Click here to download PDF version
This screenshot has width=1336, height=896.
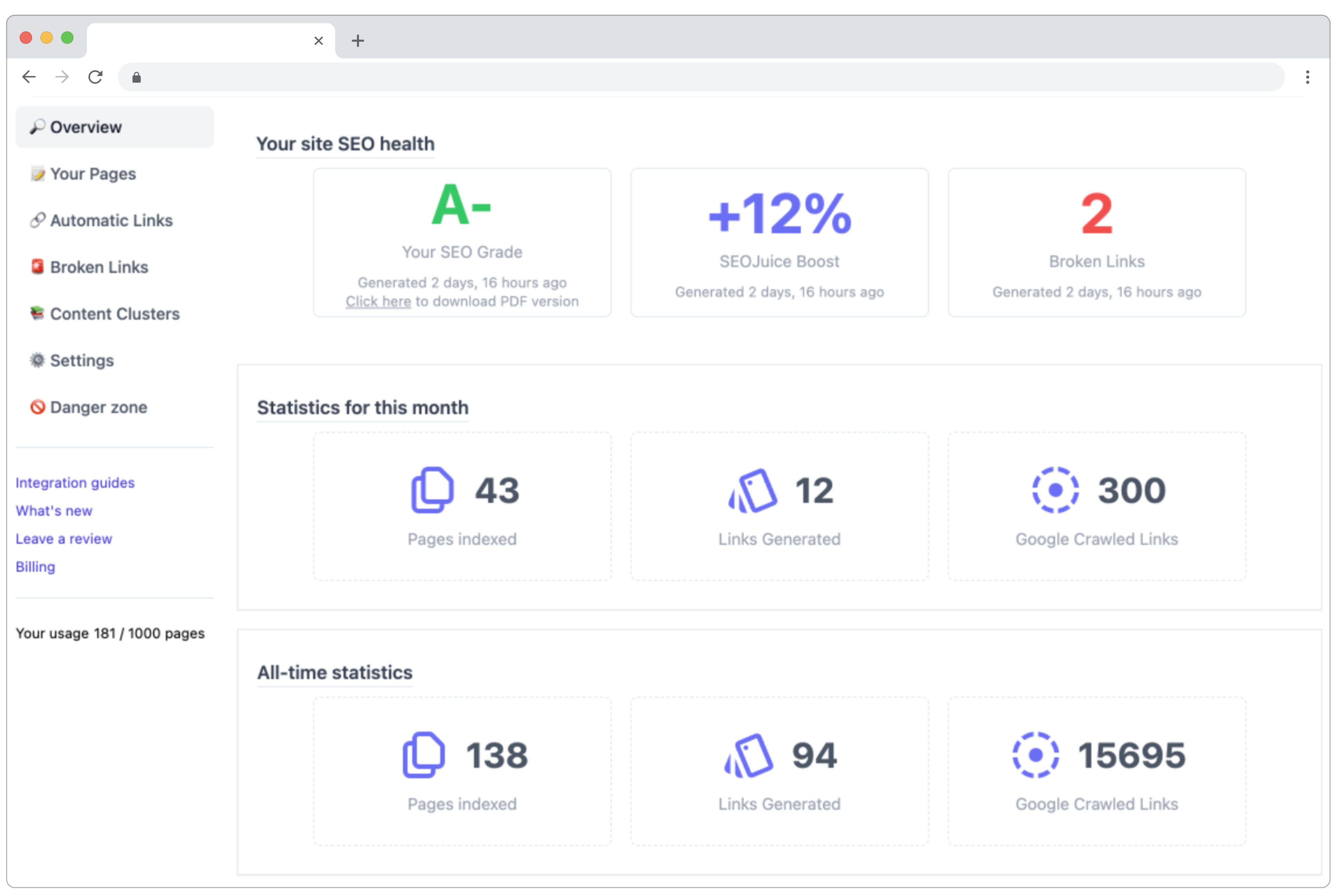pyautogui.click(x=378, y=301)
